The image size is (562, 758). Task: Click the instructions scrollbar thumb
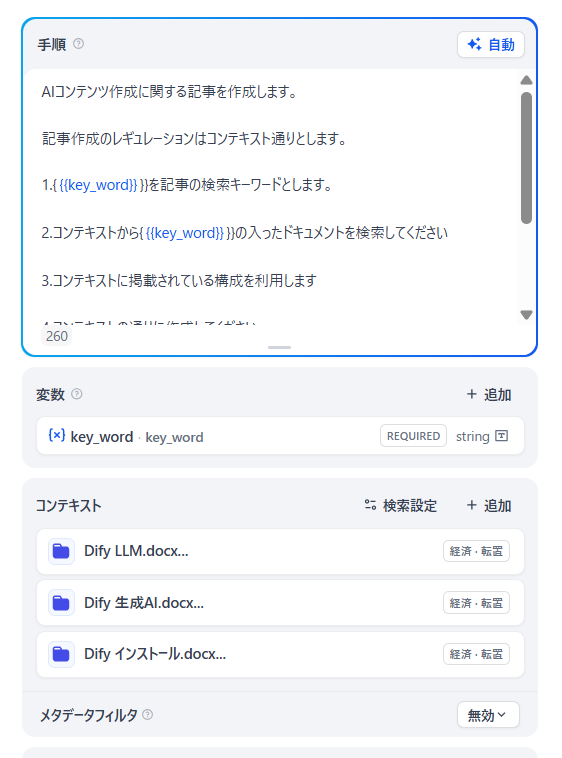[526, 158]
